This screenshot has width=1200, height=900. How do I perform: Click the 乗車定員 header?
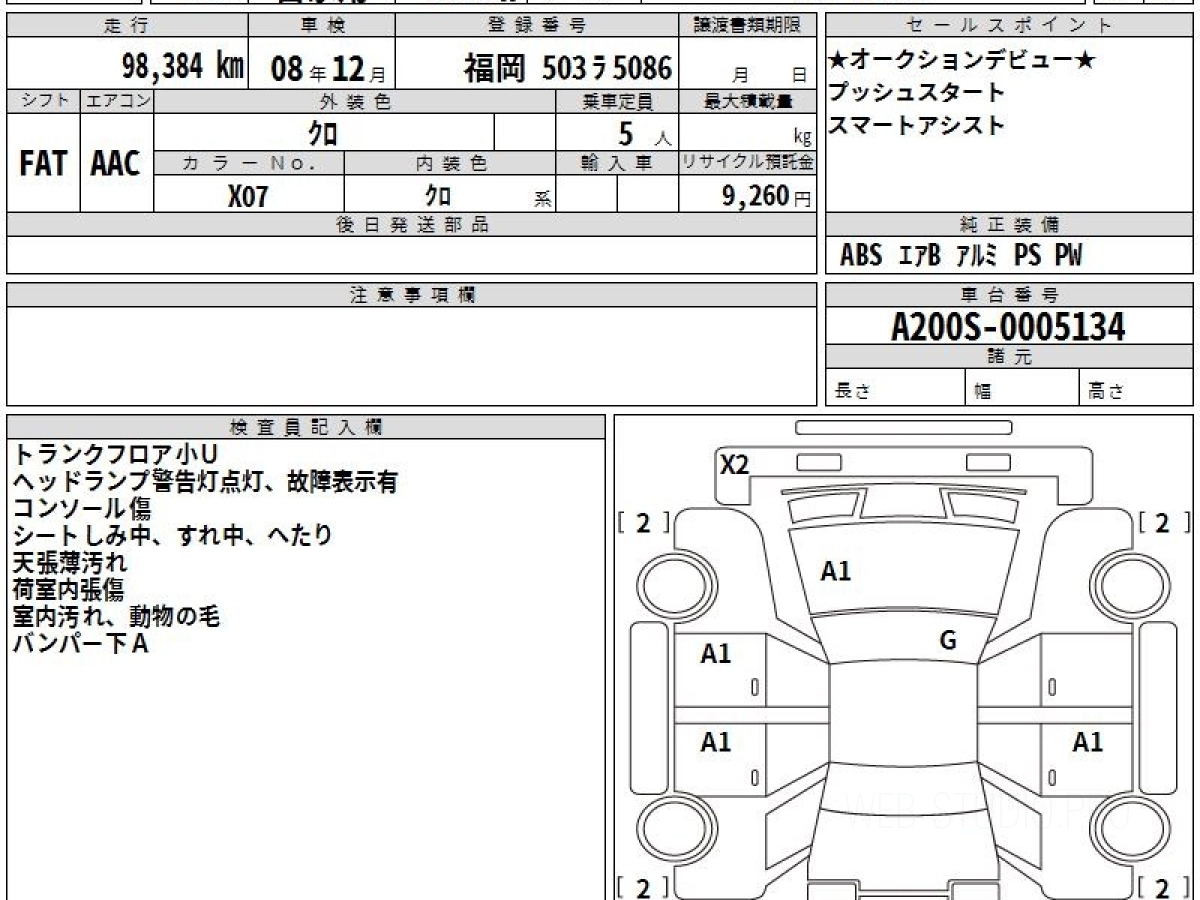point(617,101)
